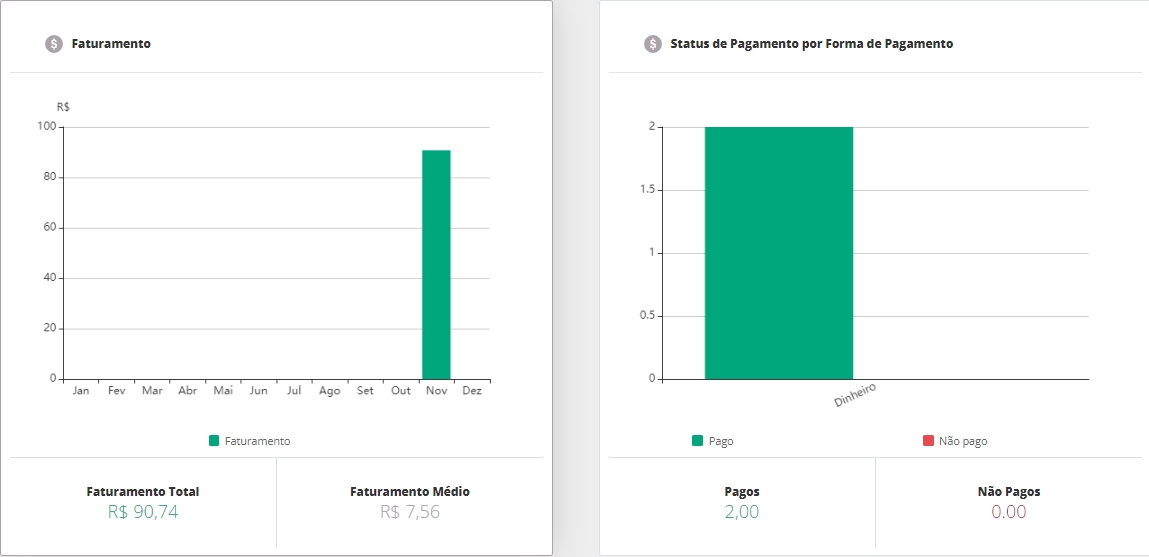This screenshot has width=1149, height=557.
Task: Click the Pagos count value 2,00
Action: click(742, 512)
